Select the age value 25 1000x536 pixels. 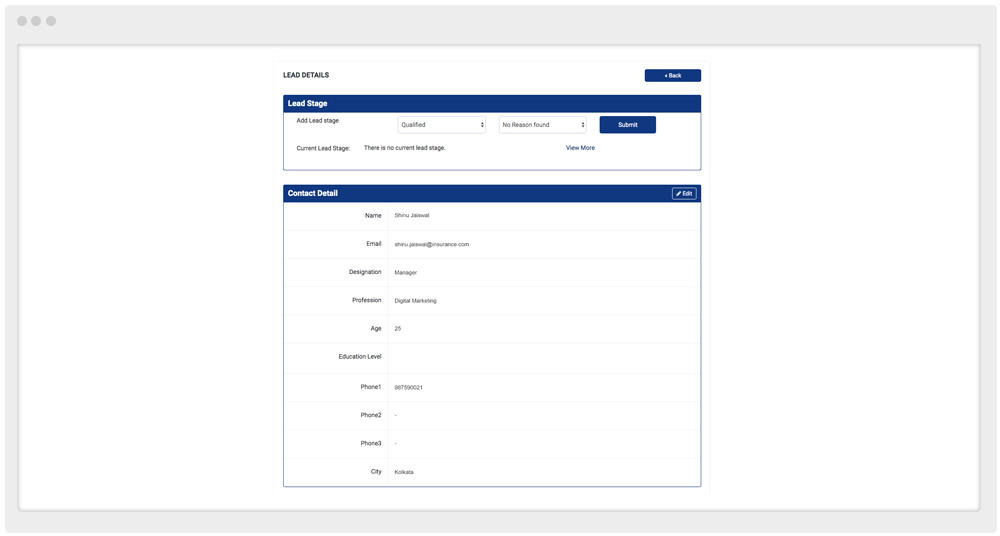click(397, 329)
